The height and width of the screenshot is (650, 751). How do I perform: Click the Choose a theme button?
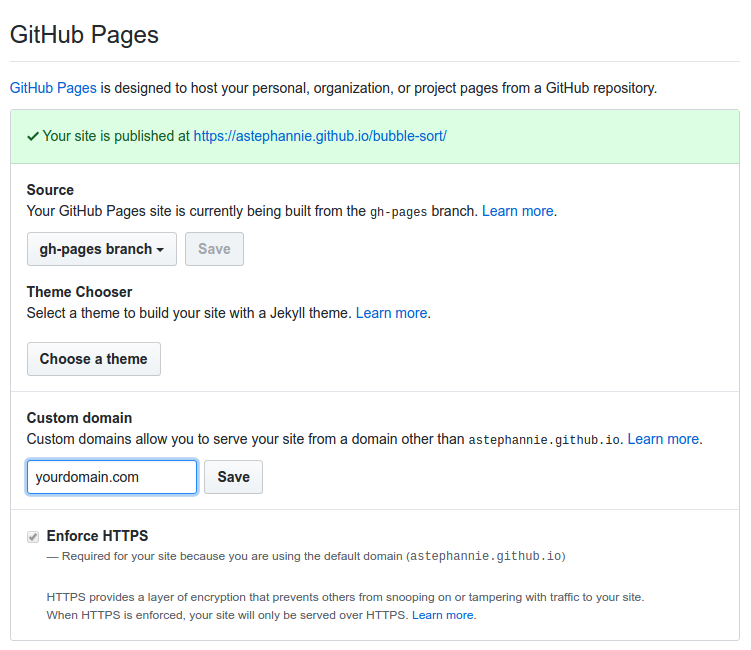[x=94, y=359]
